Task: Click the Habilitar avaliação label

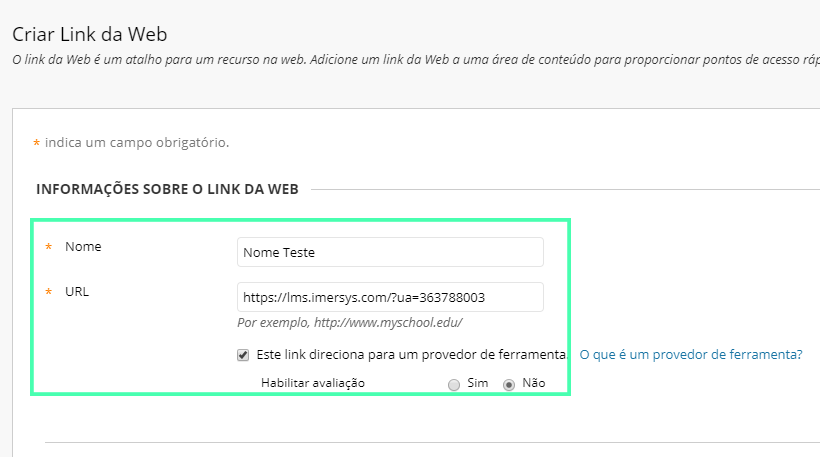Action: [x=313, y=383]
